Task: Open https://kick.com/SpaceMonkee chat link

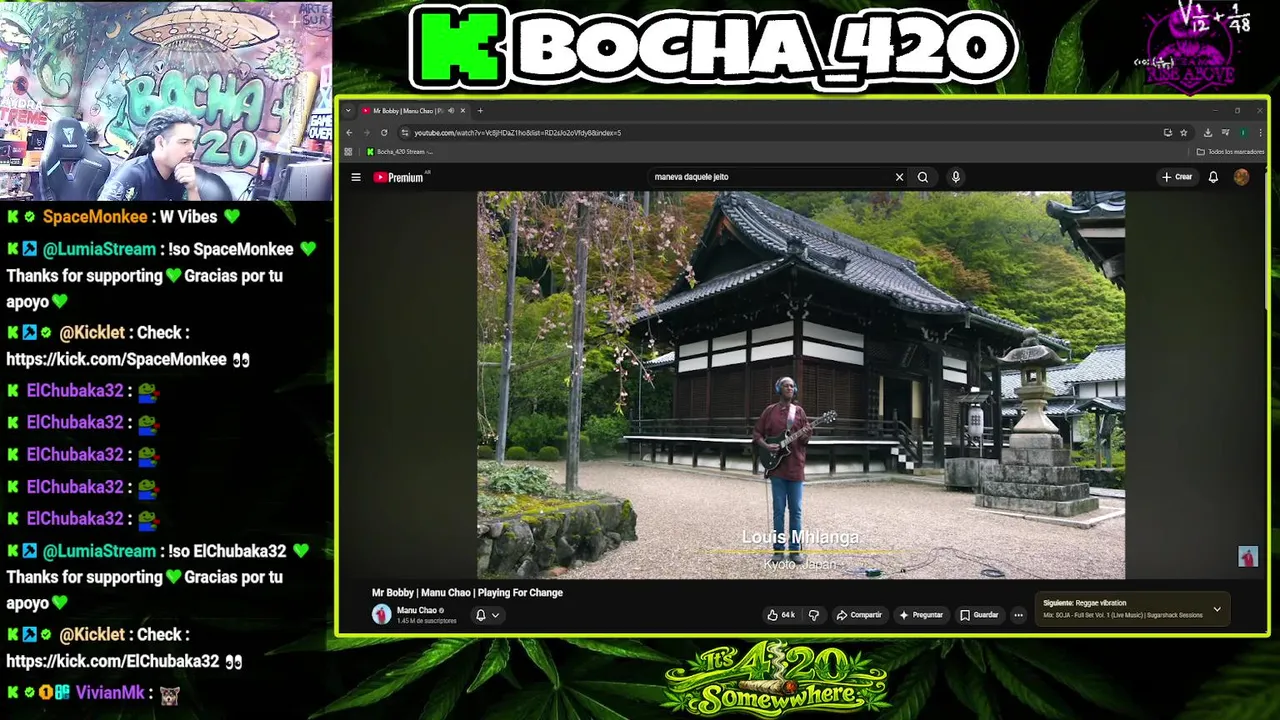Action: point(115,359)
